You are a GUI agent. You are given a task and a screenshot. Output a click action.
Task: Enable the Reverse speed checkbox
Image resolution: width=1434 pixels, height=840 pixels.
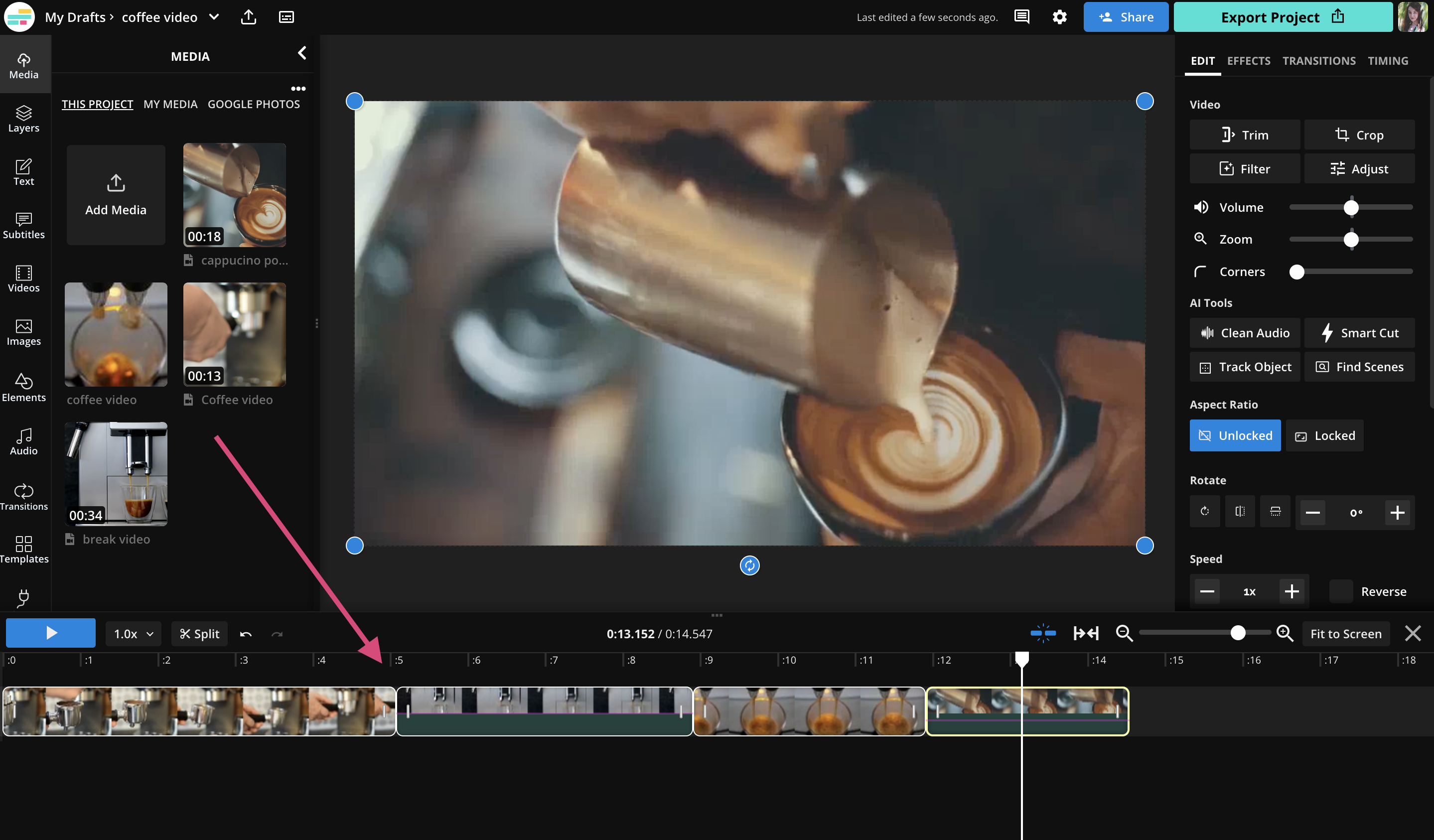[1341, 591]
